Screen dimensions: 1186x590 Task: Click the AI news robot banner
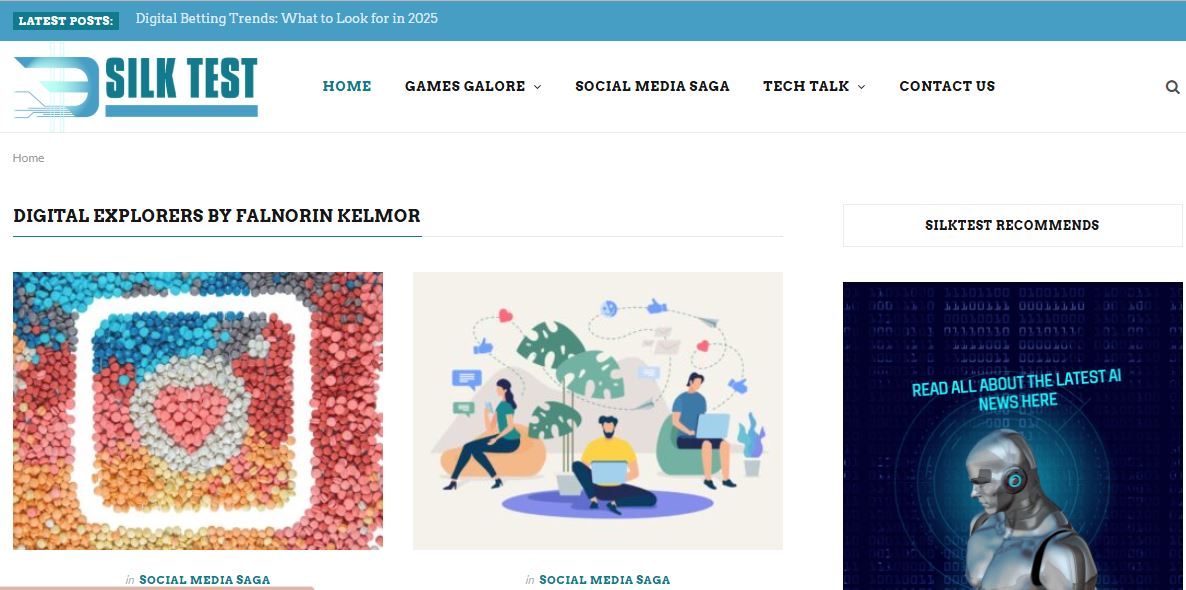pyautogui.click(x=1013, y=436)
